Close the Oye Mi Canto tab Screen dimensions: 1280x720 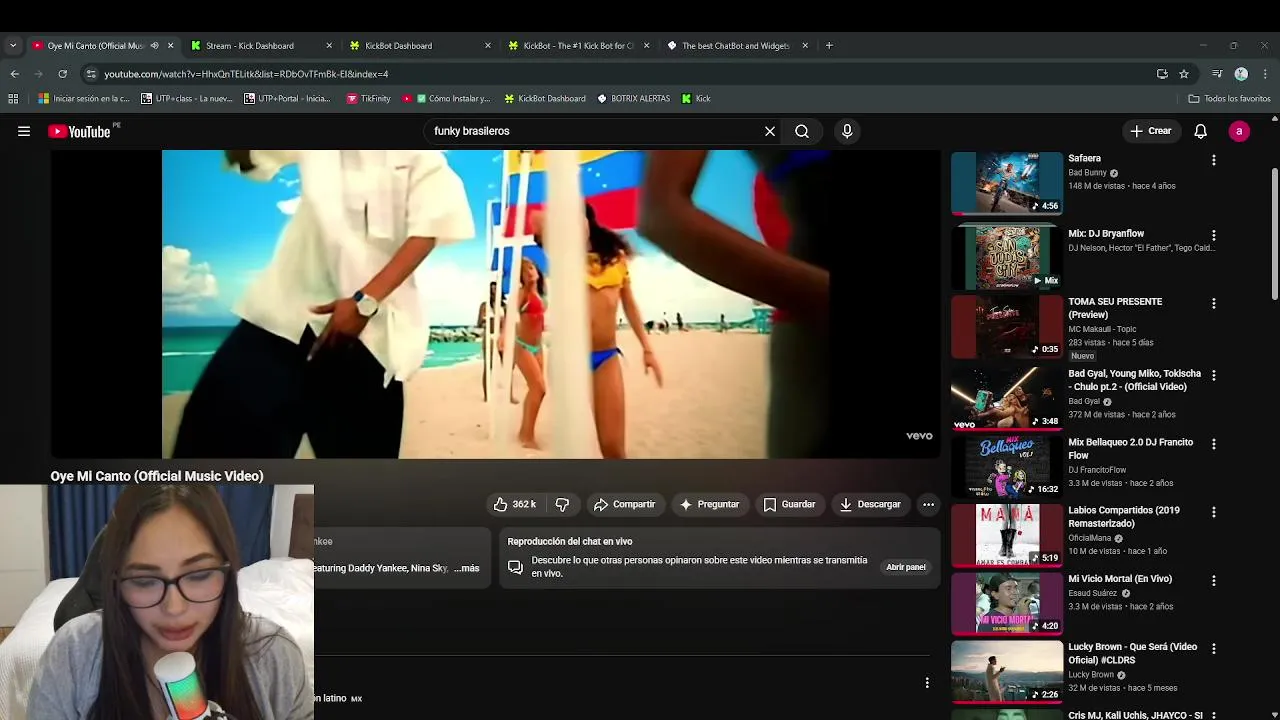(170, 45)
